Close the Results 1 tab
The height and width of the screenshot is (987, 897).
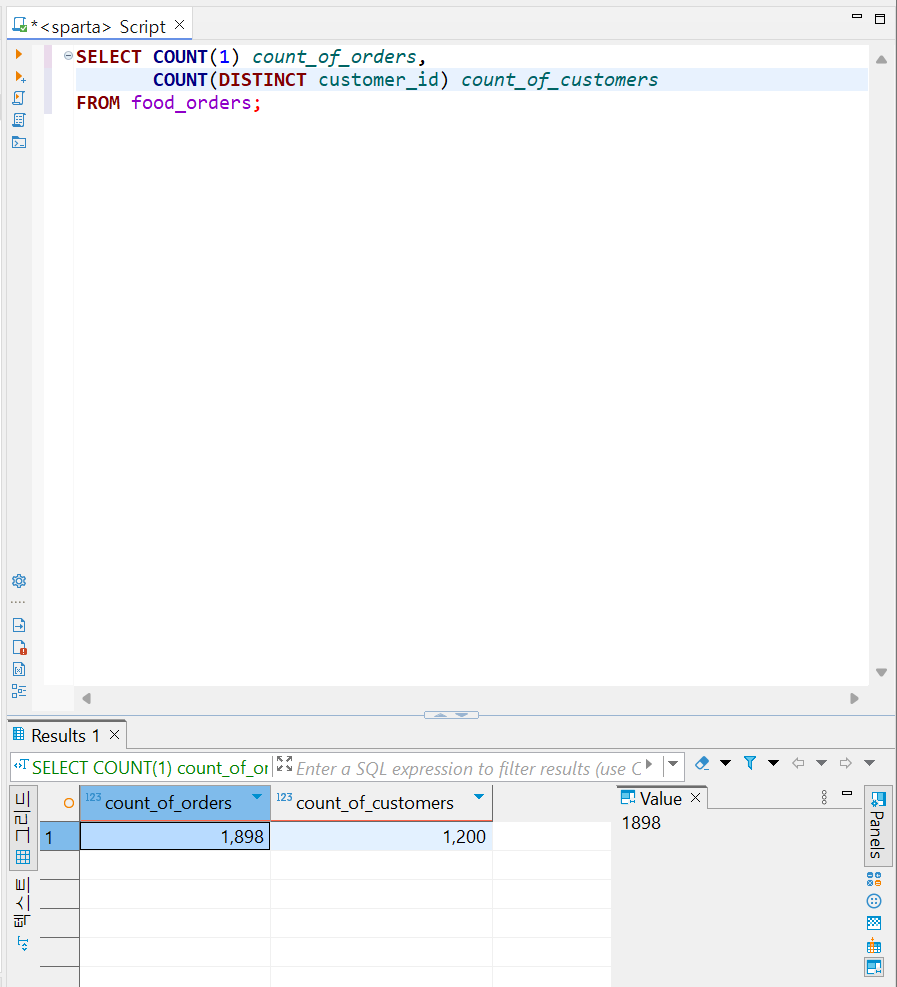tap(115, 735)
